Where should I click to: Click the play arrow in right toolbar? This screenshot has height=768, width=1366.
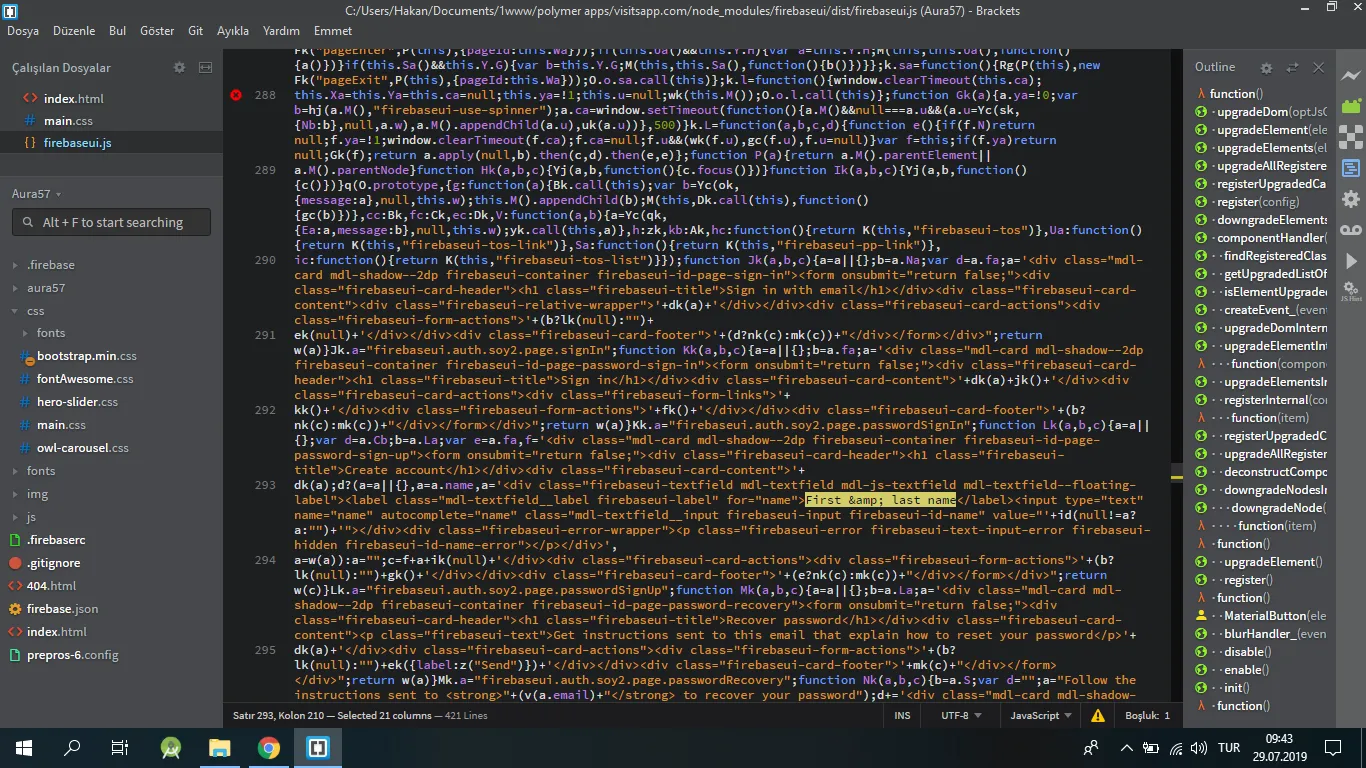[1351, 261]
